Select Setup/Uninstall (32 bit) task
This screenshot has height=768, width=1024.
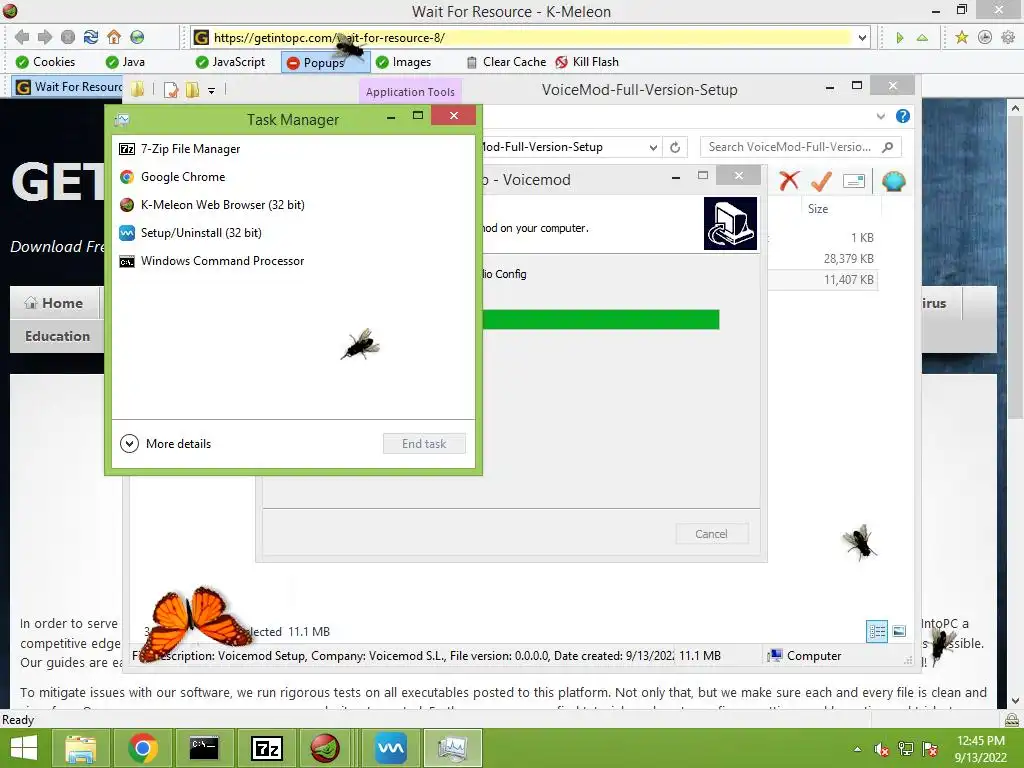click(293, 233)
